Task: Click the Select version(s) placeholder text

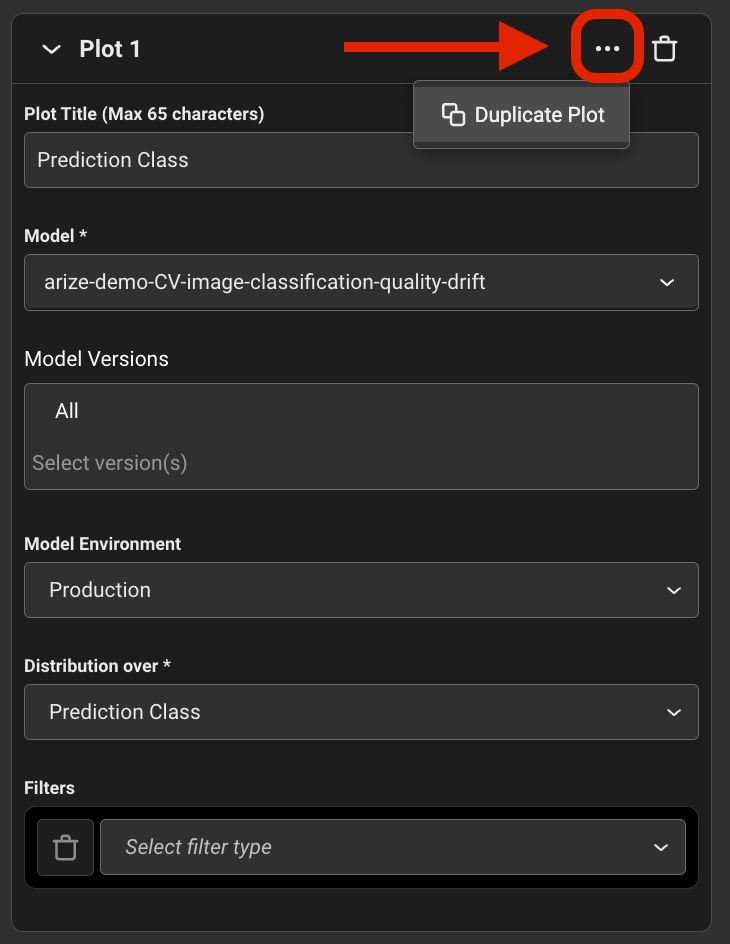Action: tap(110, 463)
